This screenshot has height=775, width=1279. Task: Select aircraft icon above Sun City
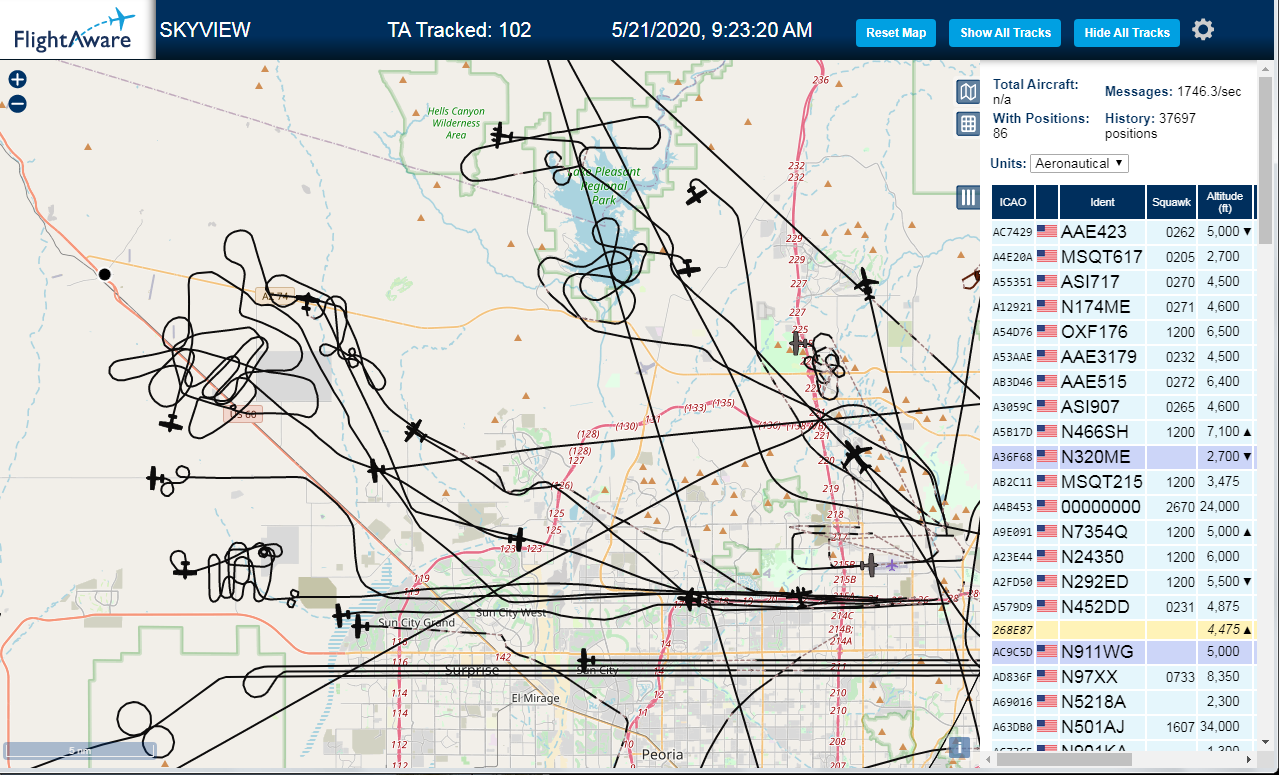[x=586, y=660]
